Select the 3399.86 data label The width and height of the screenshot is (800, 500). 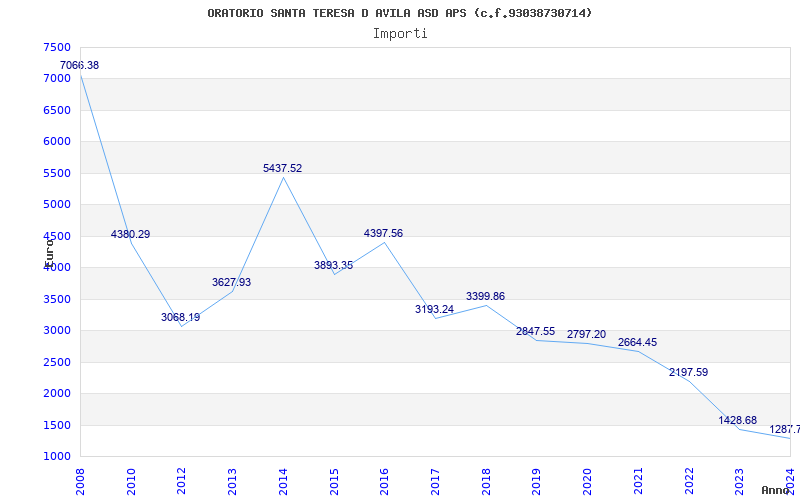(x=485, y=296)
